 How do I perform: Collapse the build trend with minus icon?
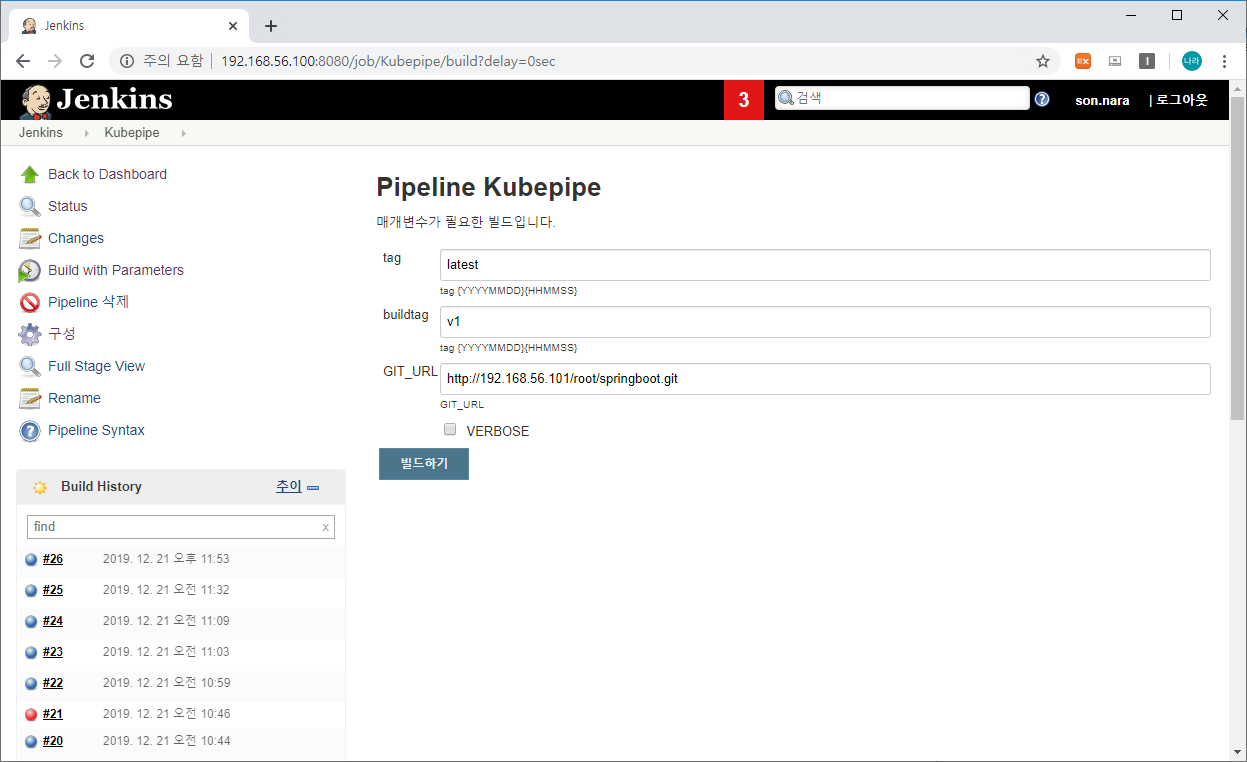click(x=313, y=488)
